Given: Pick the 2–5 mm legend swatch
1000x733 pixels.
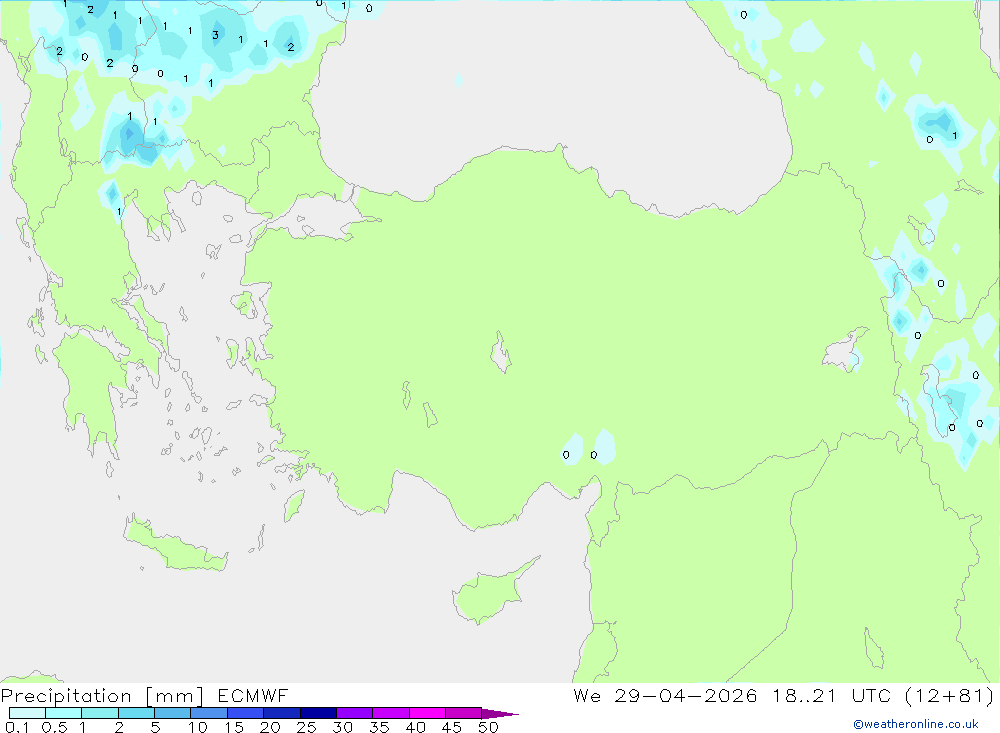Looking at the screenshot, I should pos(136,713).
